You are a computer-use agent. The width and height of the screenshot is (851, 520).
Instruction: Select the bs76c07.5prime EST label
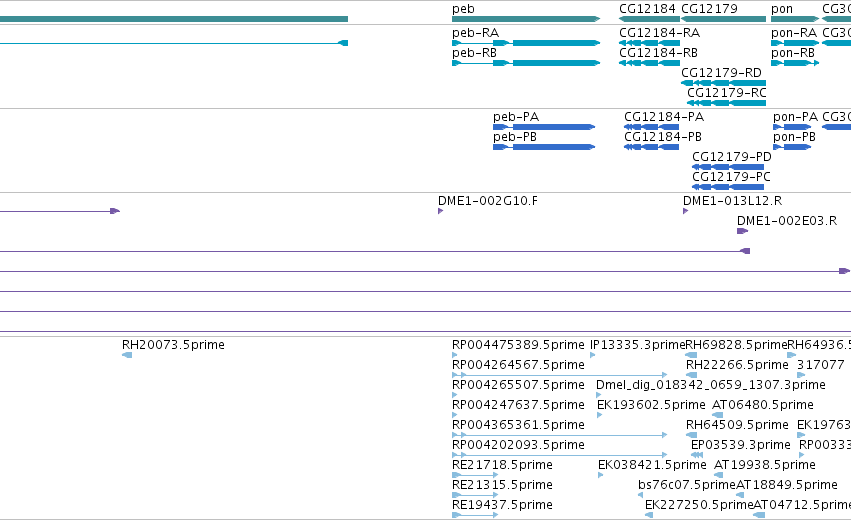coord(687,485)
